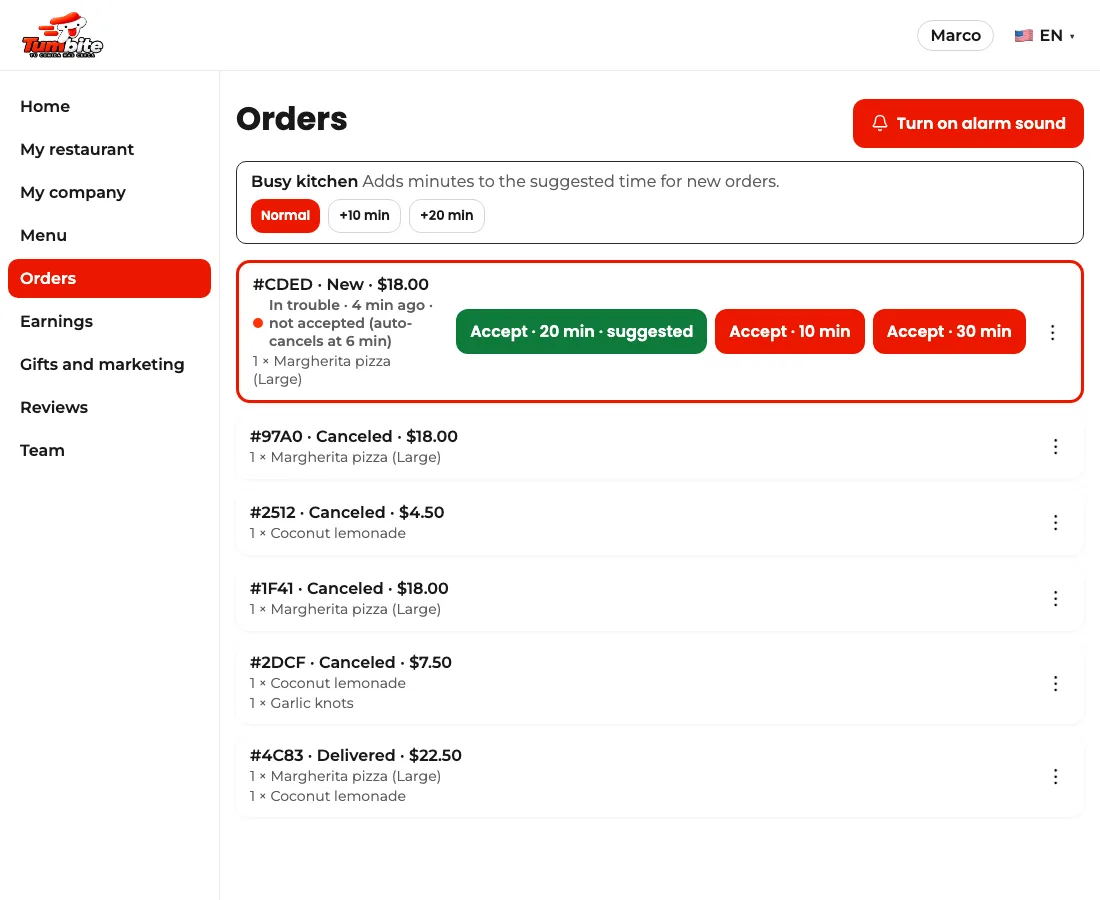This screenshot has height=900, width=1100.
Task: Accept order #CDED in 10 min
Action: 789,332
